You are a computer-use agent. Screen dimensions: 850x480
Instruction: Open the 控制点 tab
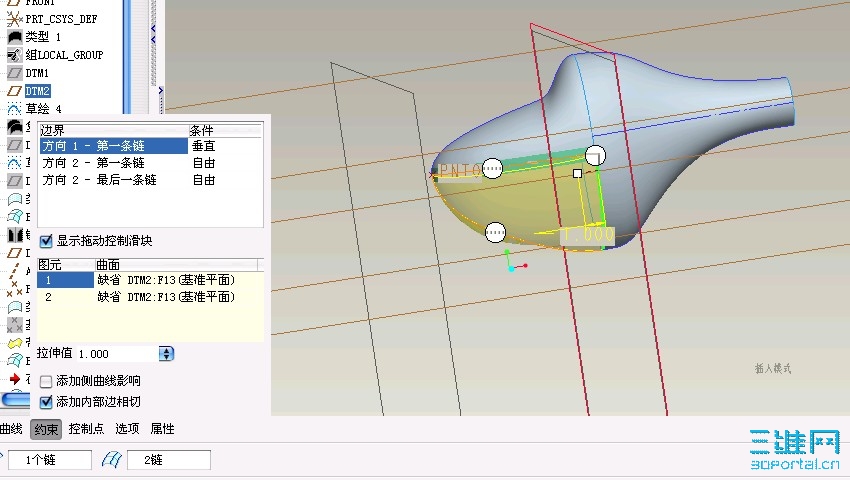pyautogui.click(x=86, y=429)
